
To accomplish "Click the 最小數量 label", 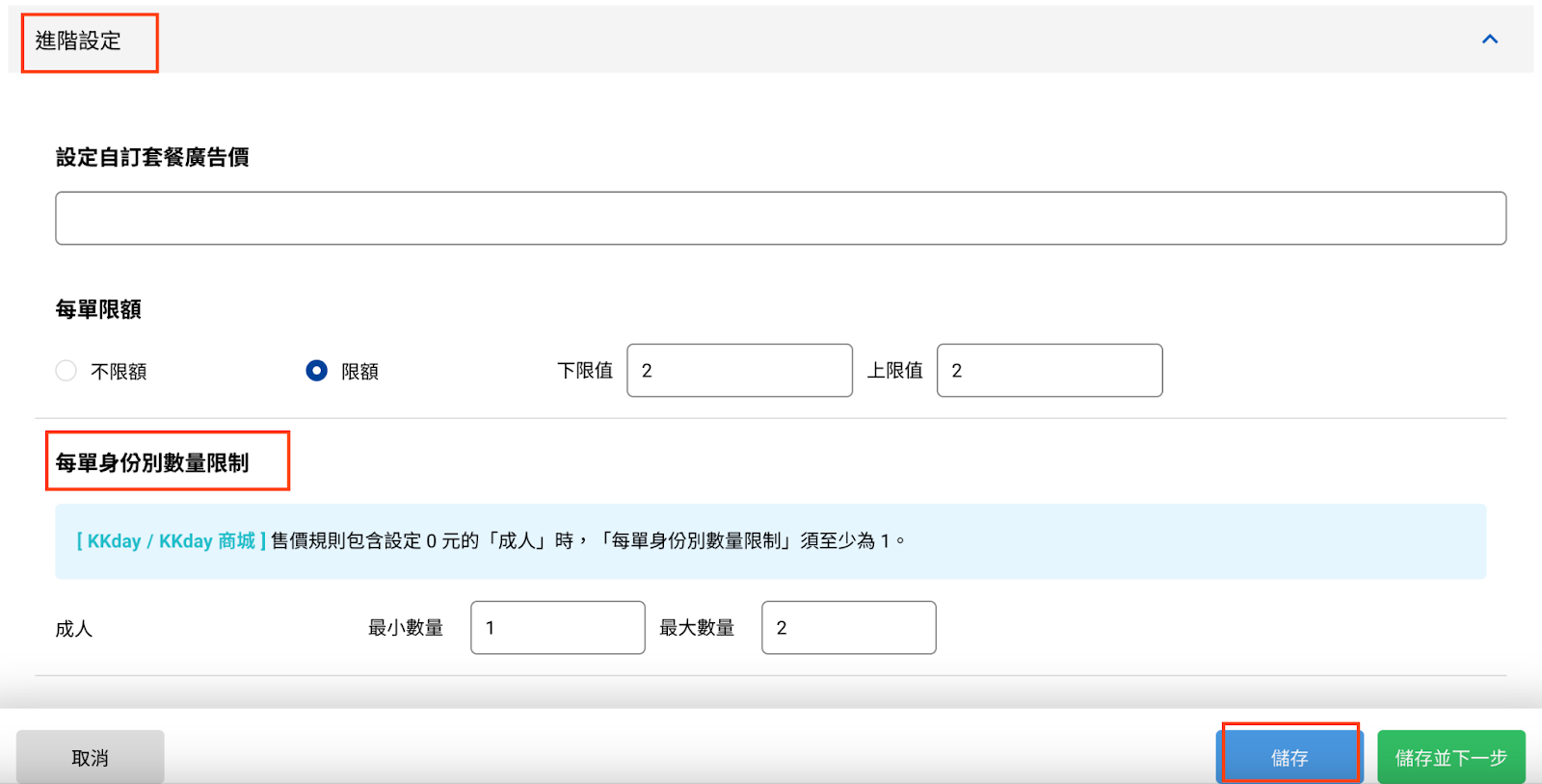I will [406, 628].
